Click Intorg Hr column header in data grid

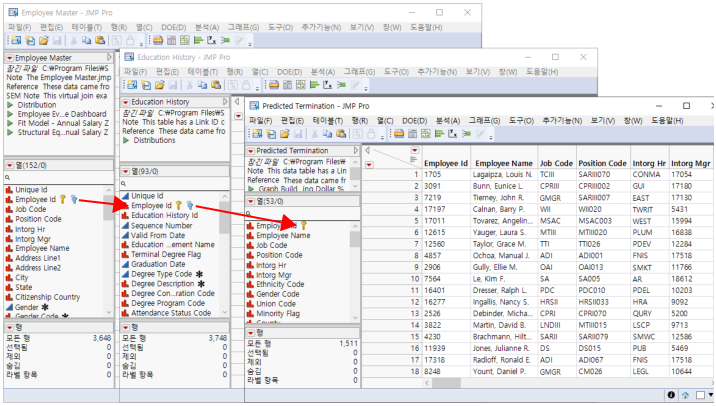pos(649,163)
